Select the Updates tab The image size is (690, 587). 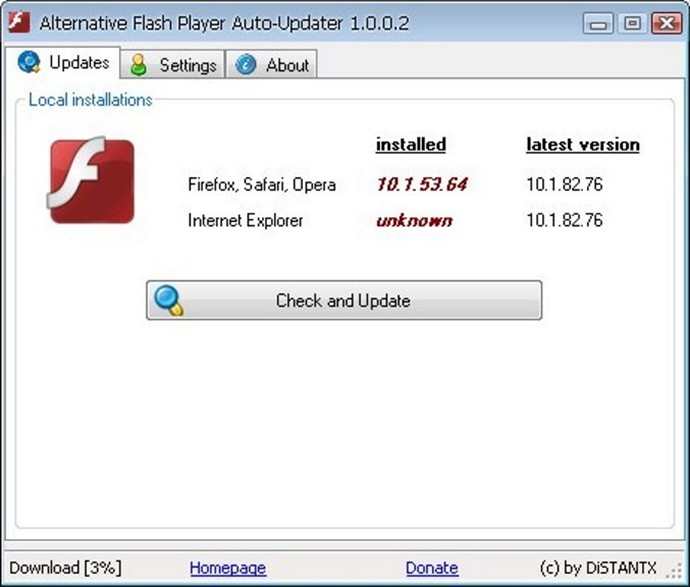[62, 62]
